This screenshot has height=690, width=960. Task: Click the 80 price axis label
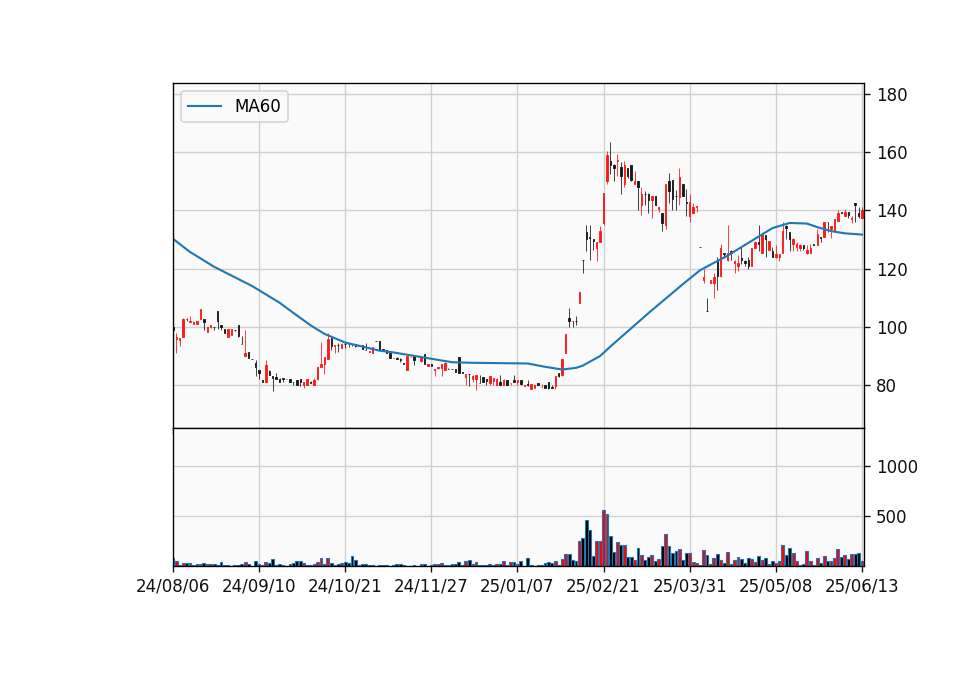pyautogui.click(x=887, y=386)
